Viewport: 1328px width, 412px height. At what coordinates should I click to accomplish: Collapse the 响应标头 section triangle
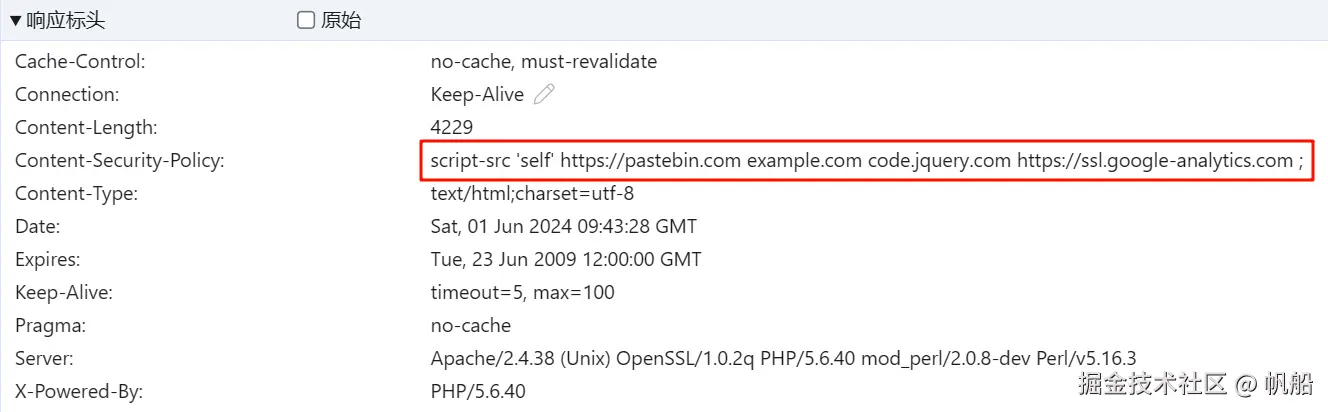click(x=15, y=20)
